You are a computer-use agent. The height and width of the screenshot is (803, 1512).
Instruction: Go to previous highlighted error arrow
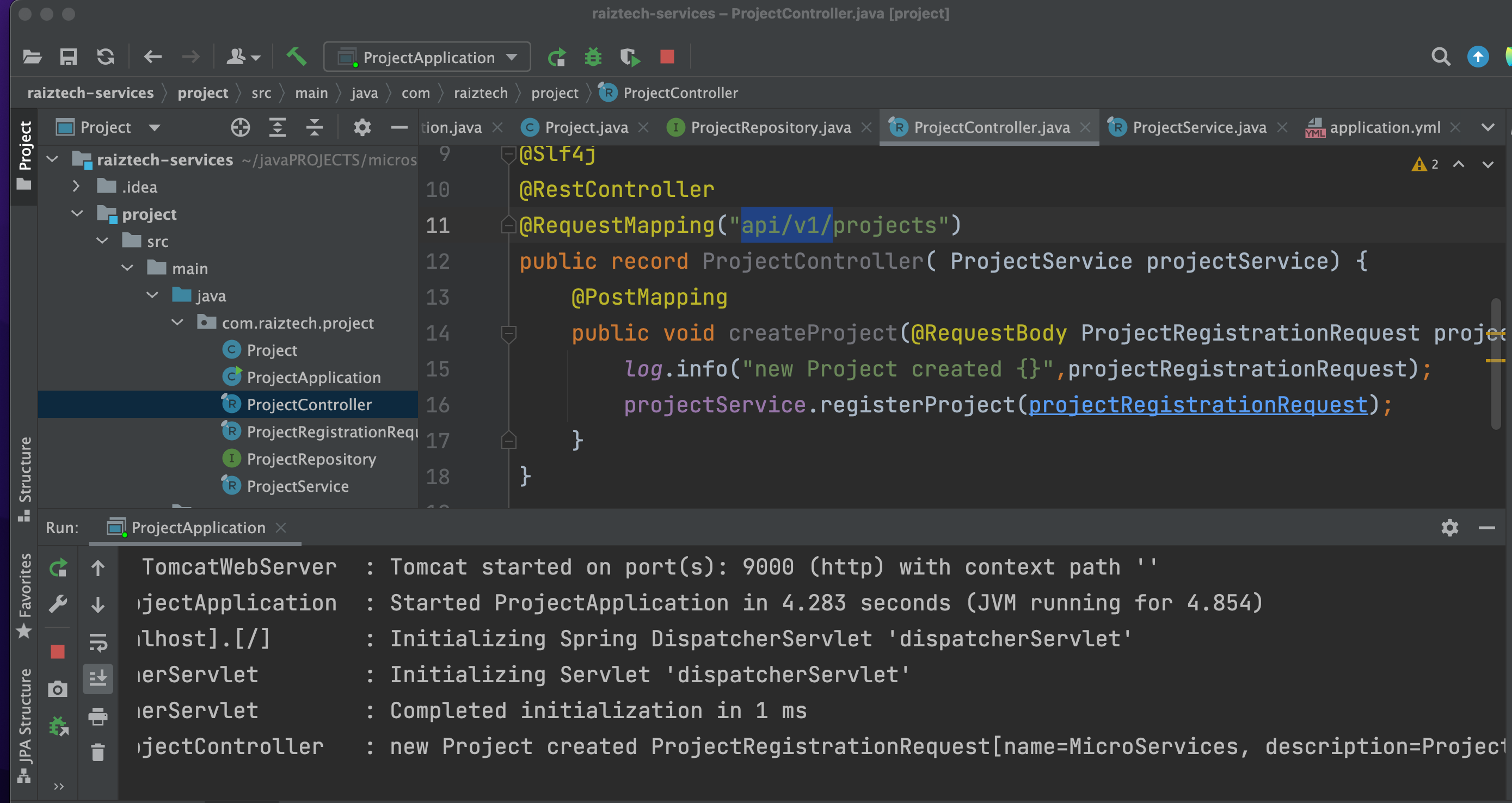1459,164
